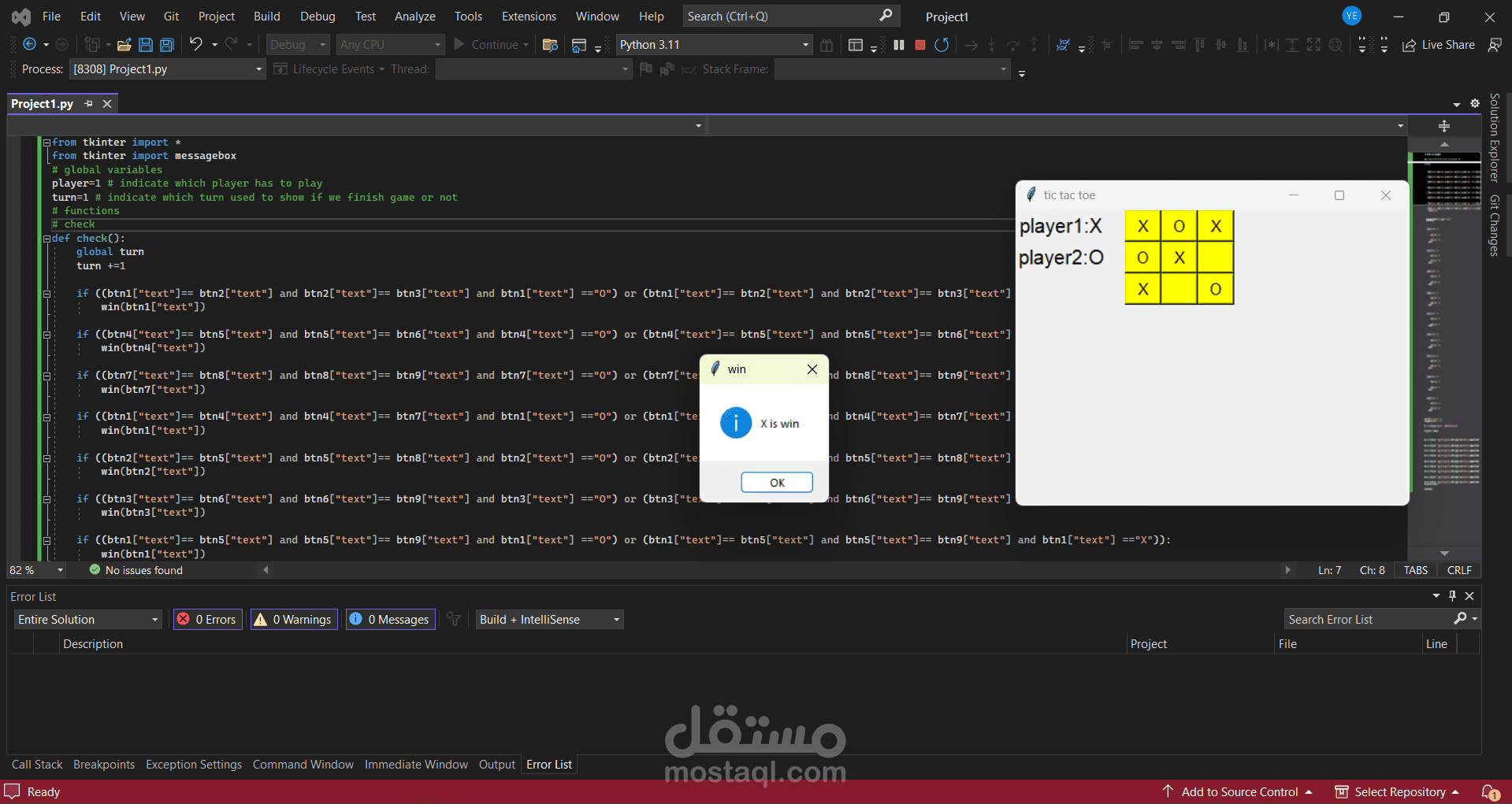Click the center X tile in tic tac toe
Image resolution: width=1512 pixels, height=804 pixels.
[x=1180, y=258]
